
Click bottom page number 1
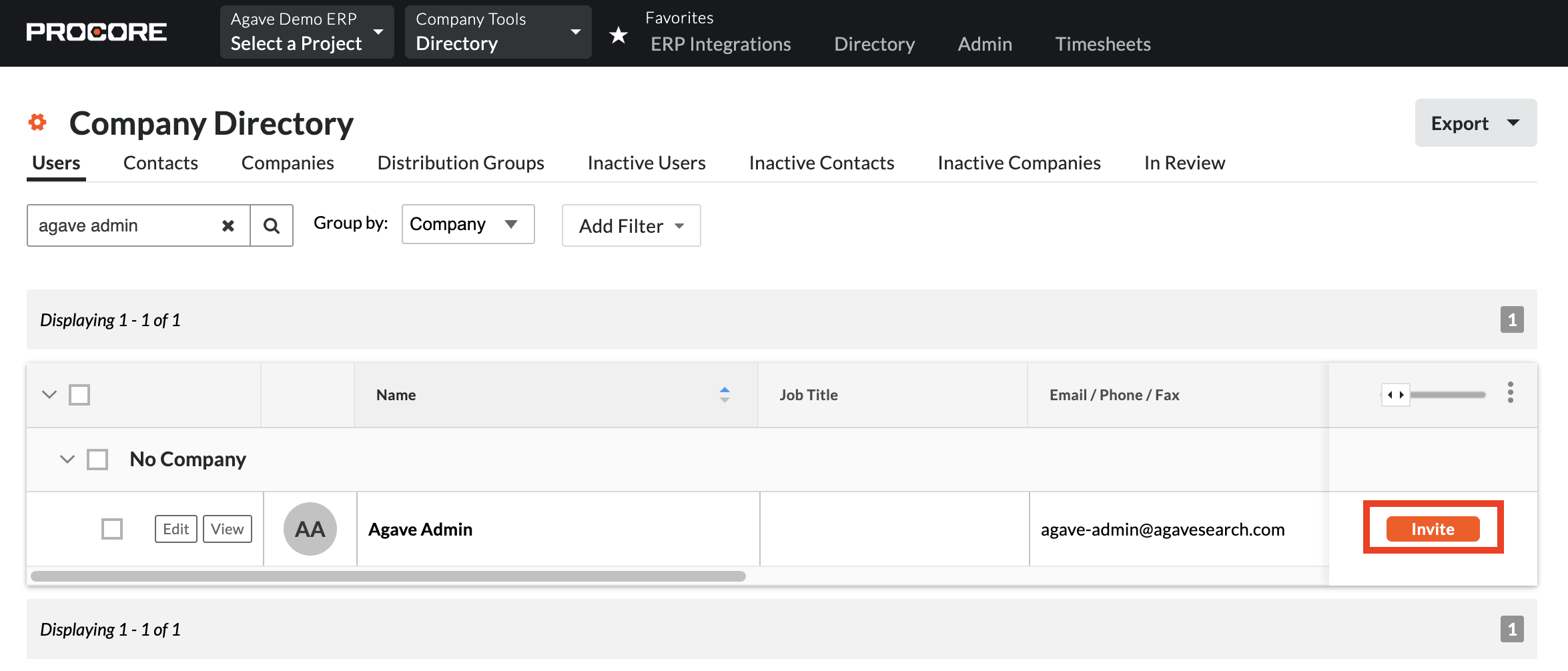pos(1512,629)
